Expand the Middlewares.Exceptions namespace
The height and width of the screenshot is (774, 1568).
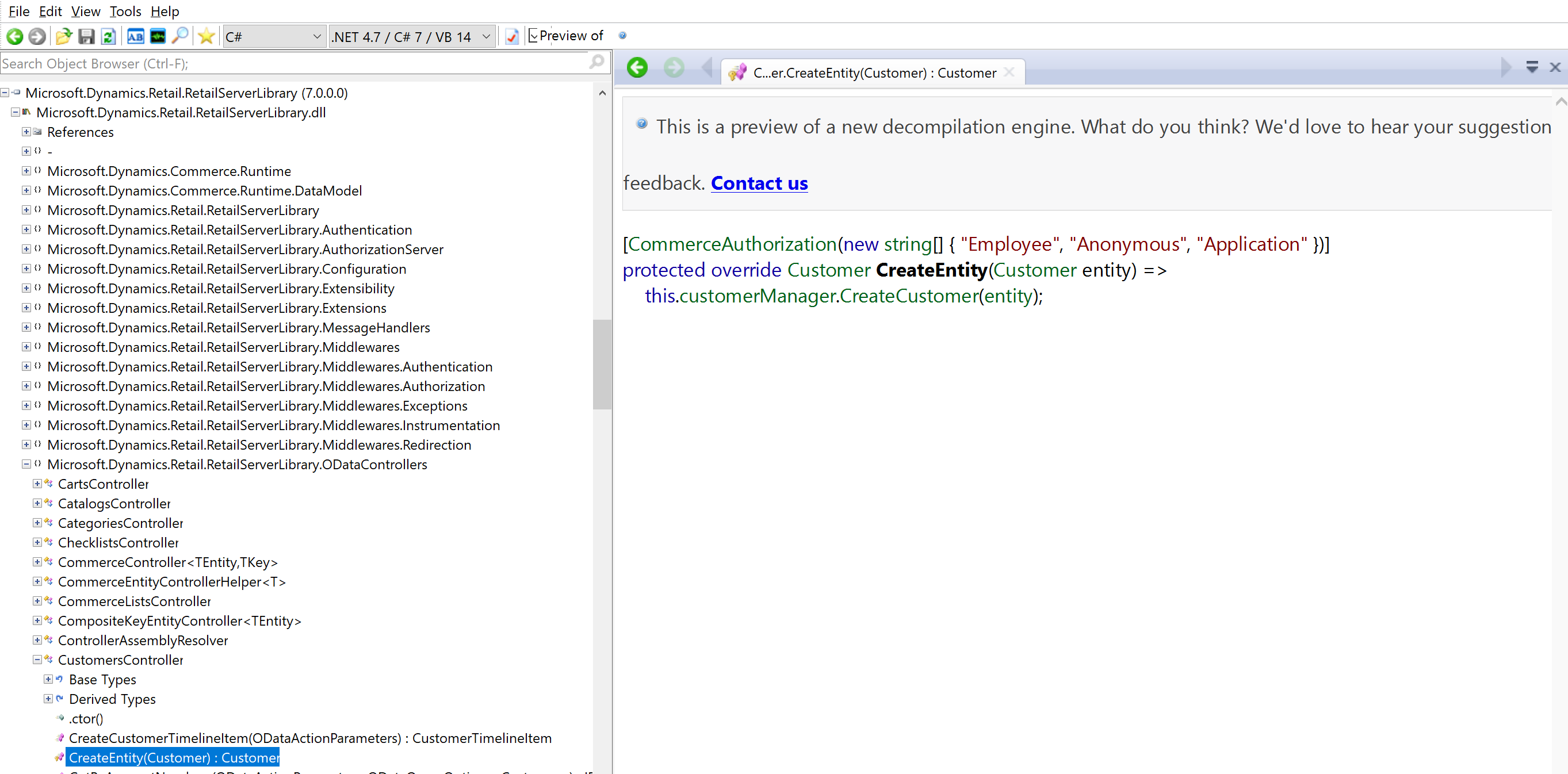tap(26, 405)
